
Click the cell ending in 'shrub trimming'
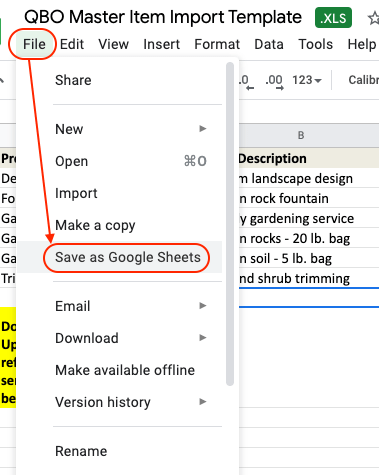click(309, 278)
